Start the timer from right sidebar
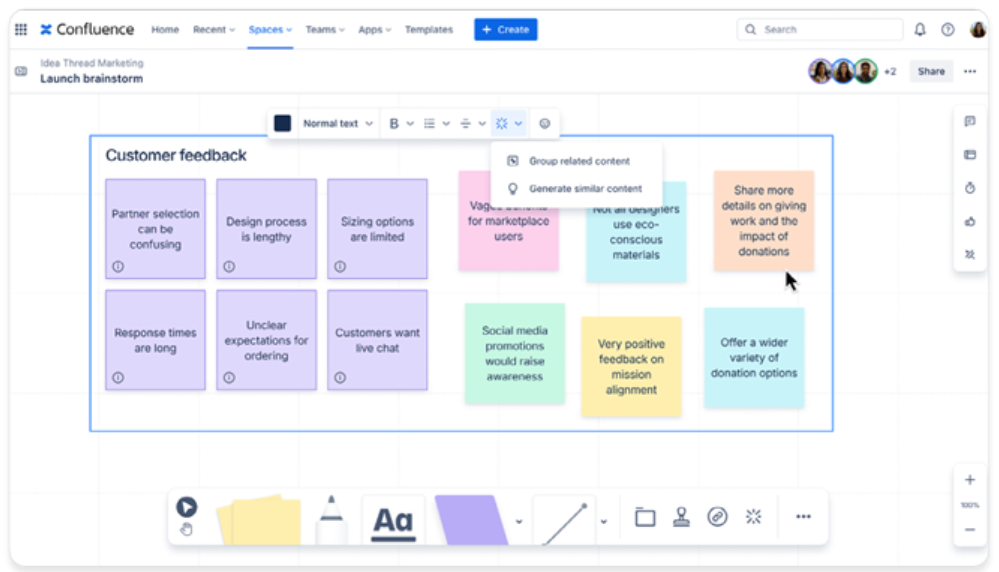This screenshot has height=572, width=999. [x=969, y=188]
